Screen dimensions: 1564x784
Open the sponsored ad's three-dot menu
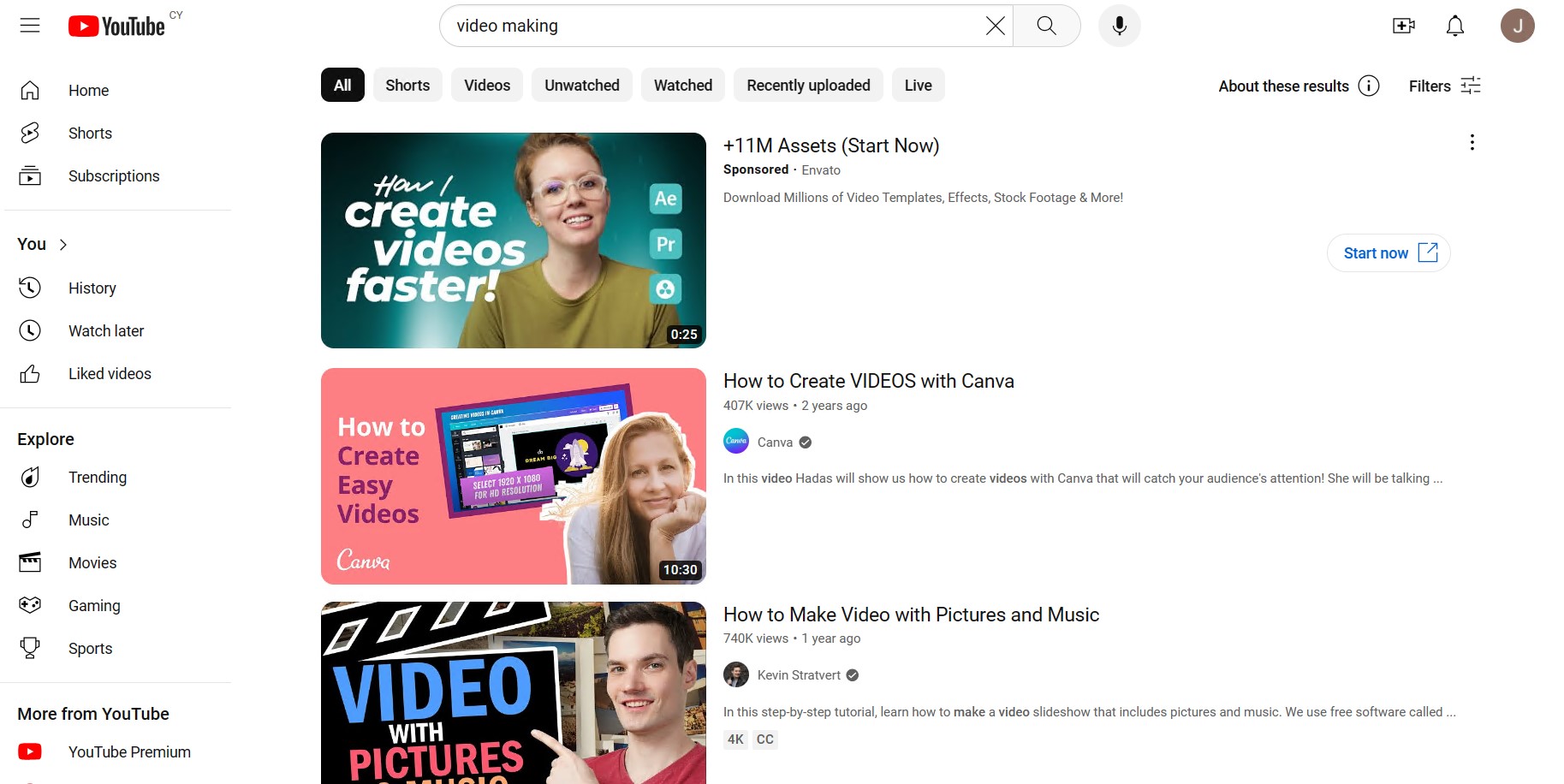[1472, 142]
